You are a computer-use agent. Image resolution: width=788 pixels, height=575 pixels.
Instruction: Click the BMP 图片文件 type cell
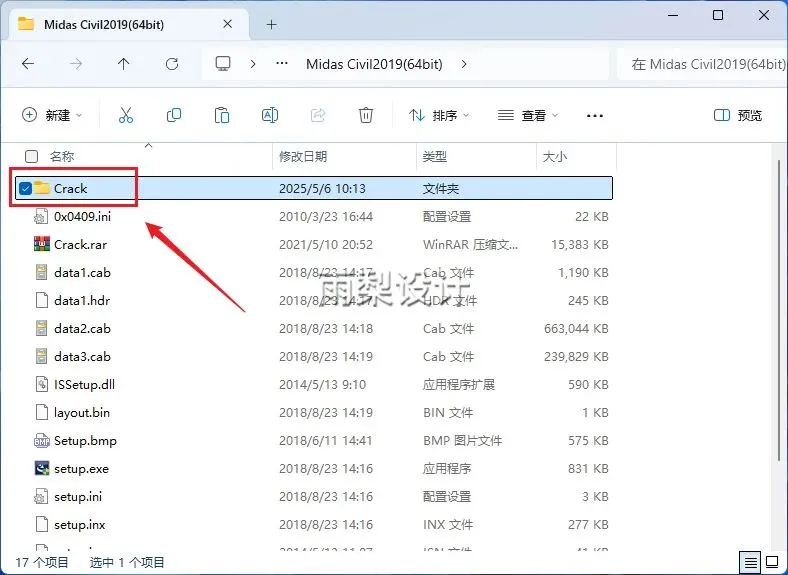click(x=462, y=441)
